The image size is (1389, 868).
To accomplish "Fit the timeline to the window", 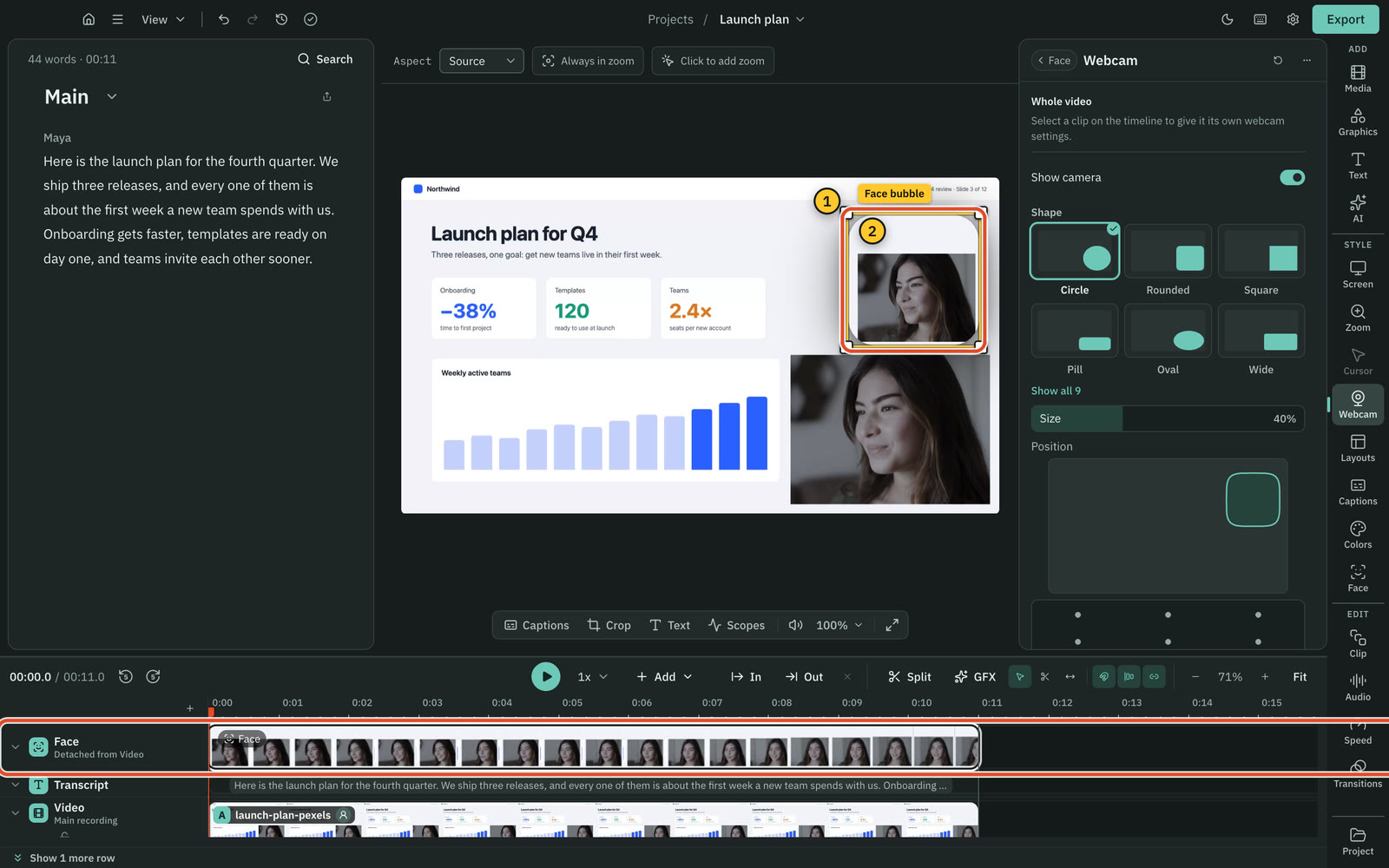I will [1300, 677].
